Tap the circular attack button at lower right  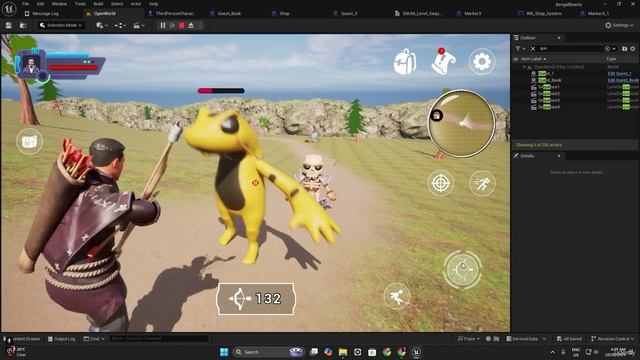tap(462, 270)
